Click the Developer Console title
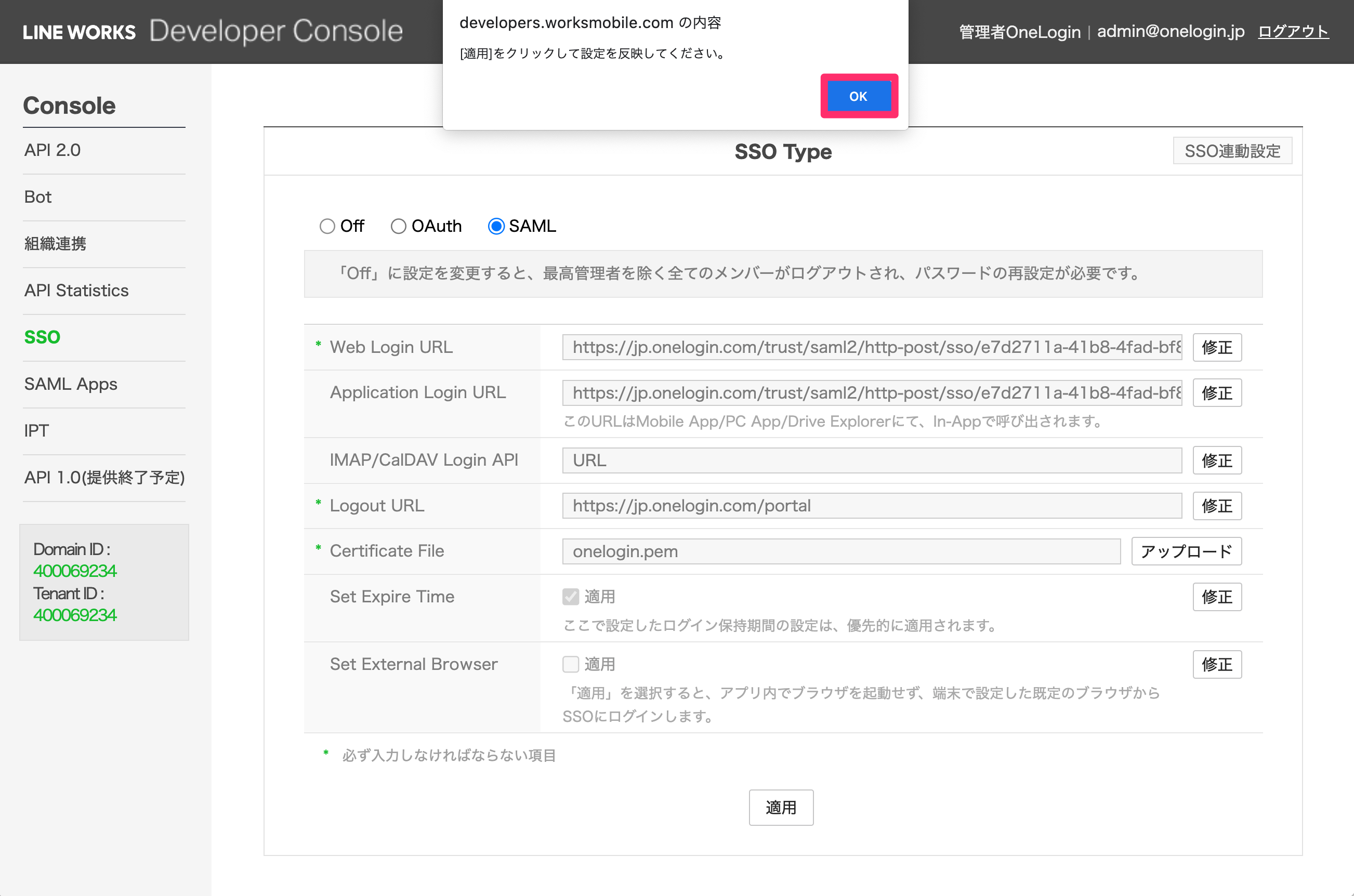1354x896 pixels. tap(276, 31)
